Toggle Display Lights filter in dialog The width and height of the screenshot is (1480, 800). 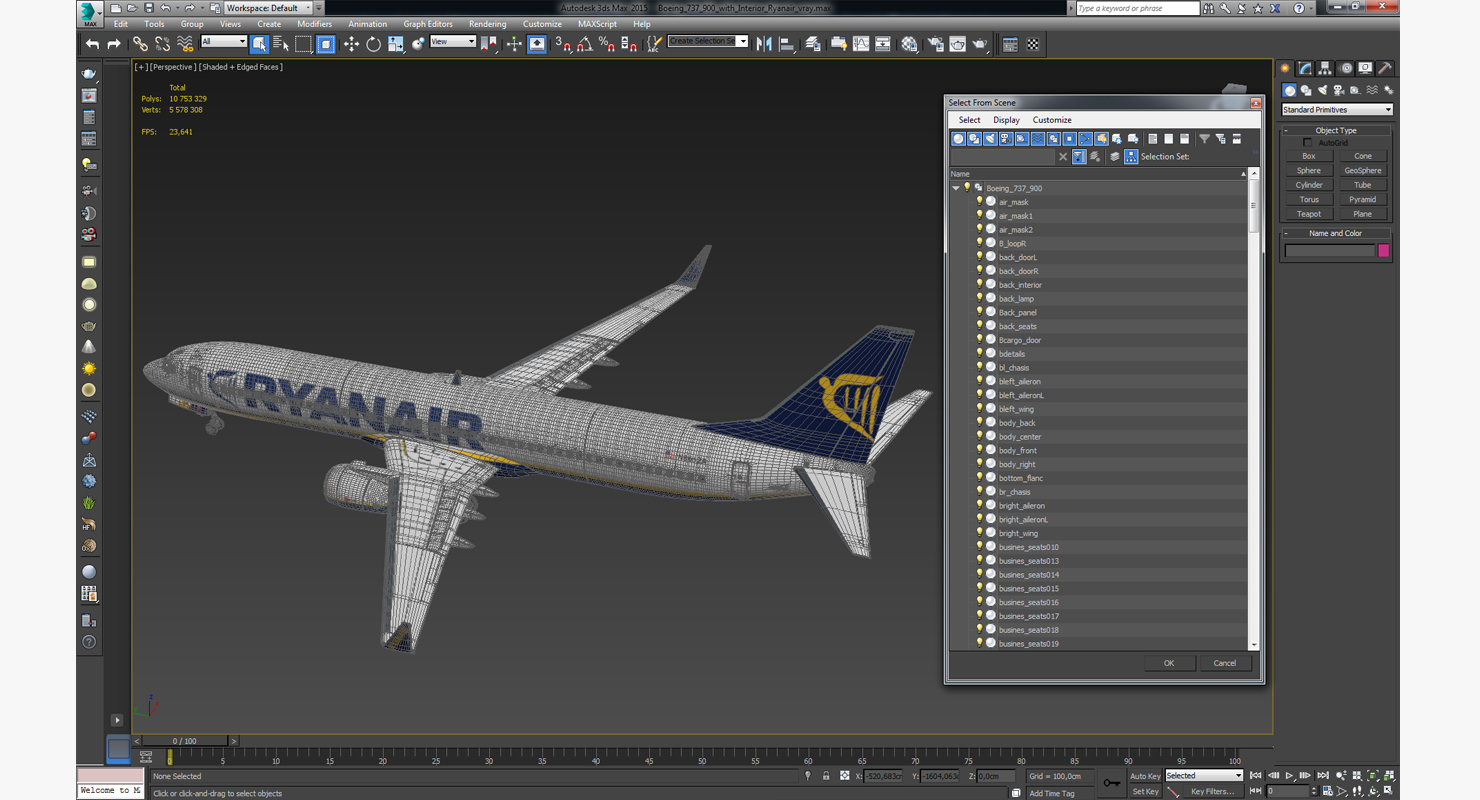tap(990, 139)
